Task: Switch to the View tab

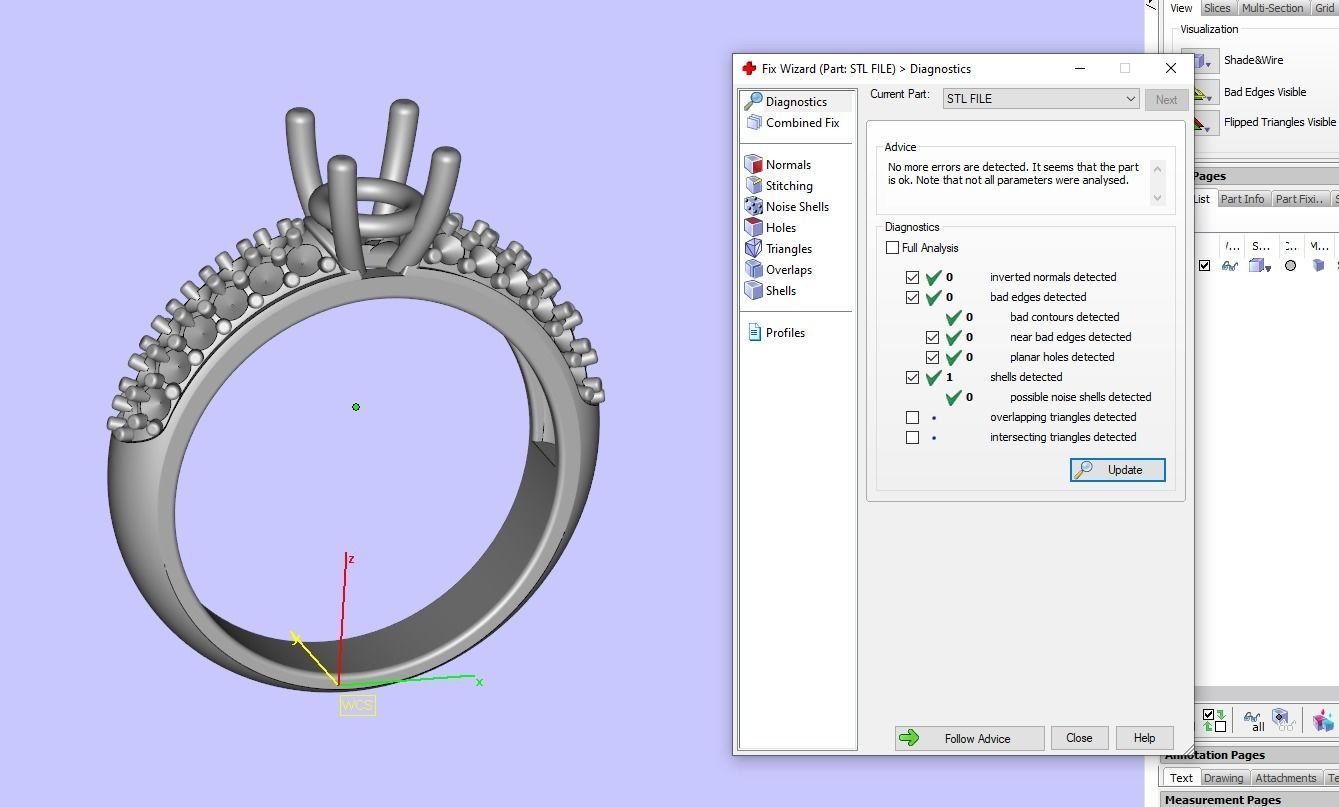Action: 1181,8
